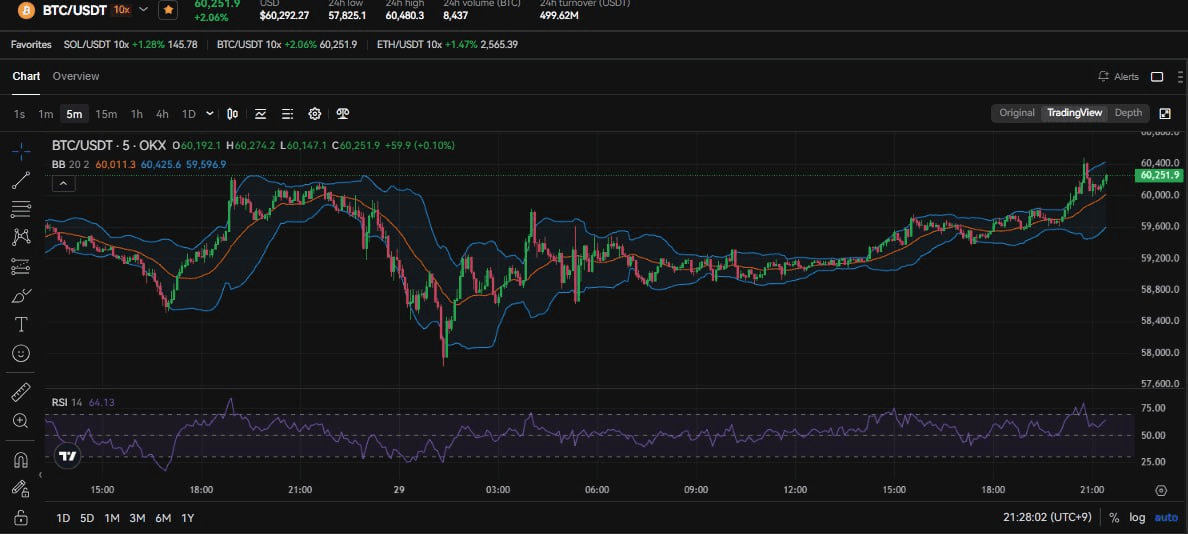Activate the zoom in tool
This screenshot has width=1188, height=534.
click(21, 421)
